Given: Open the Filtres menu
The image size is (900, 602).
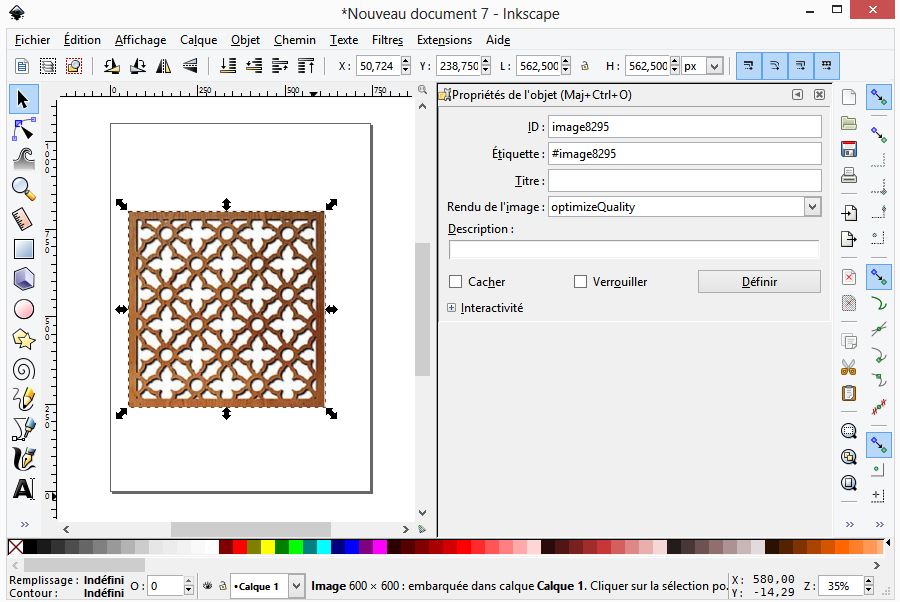Looking at the screenshot, I should 387,40.
